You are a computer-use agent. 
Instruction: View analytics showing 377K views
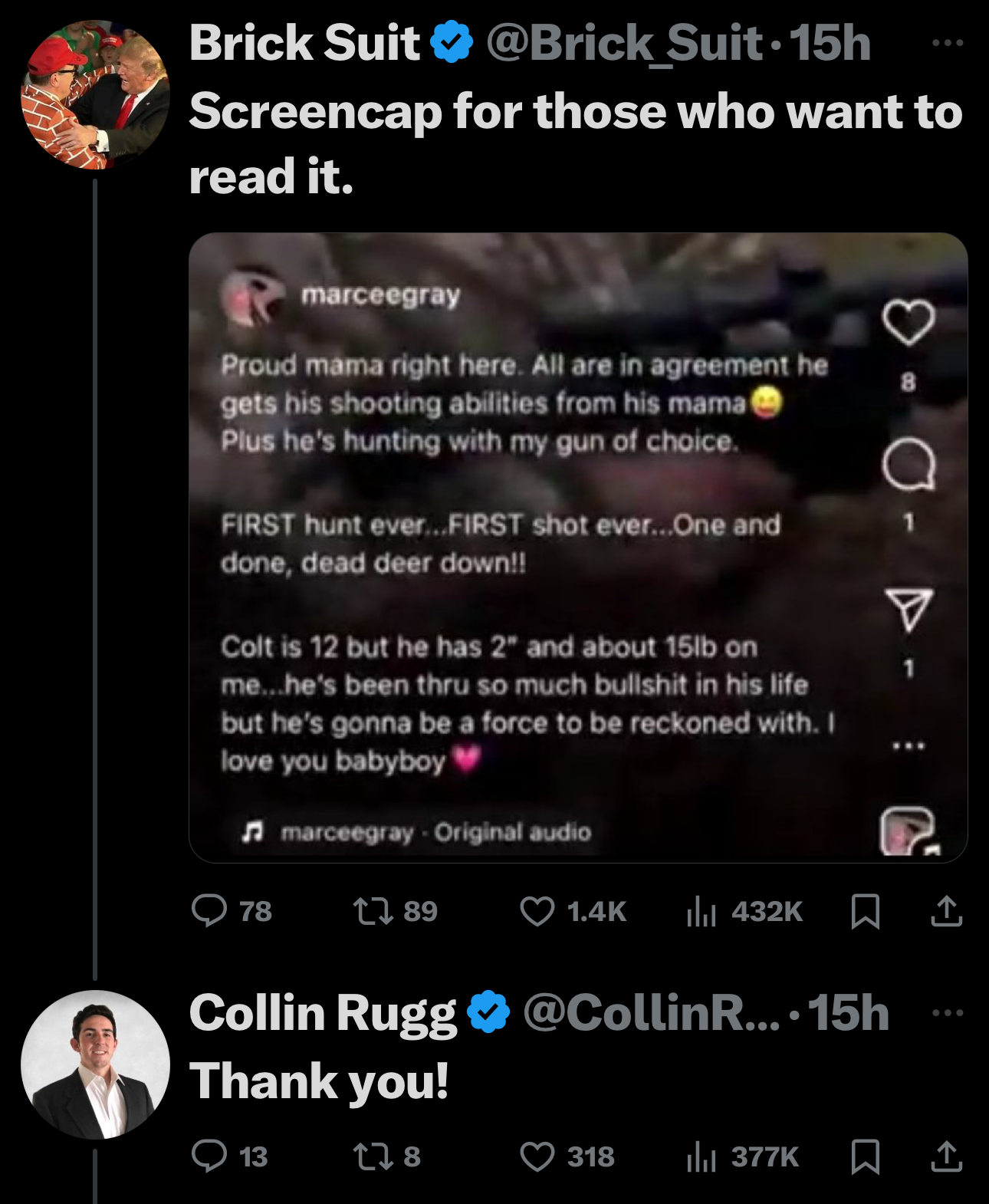[x=701, y=1156]
